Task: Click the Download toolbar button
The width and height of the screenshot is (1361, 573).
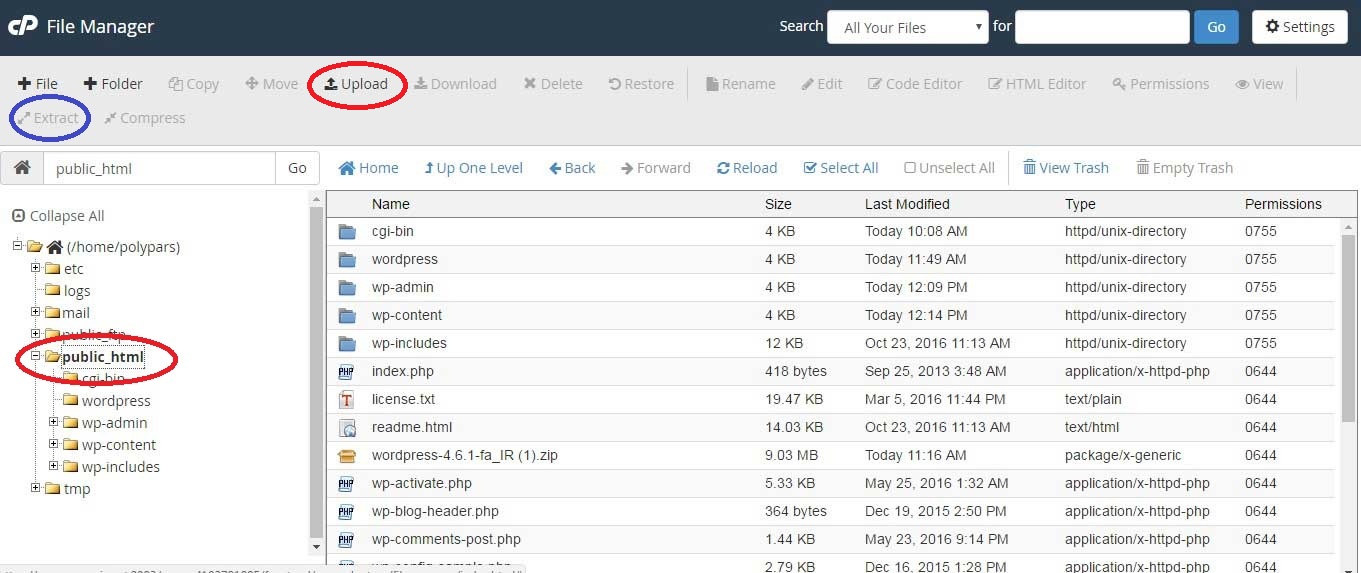Action: click(x=455, y=84)
